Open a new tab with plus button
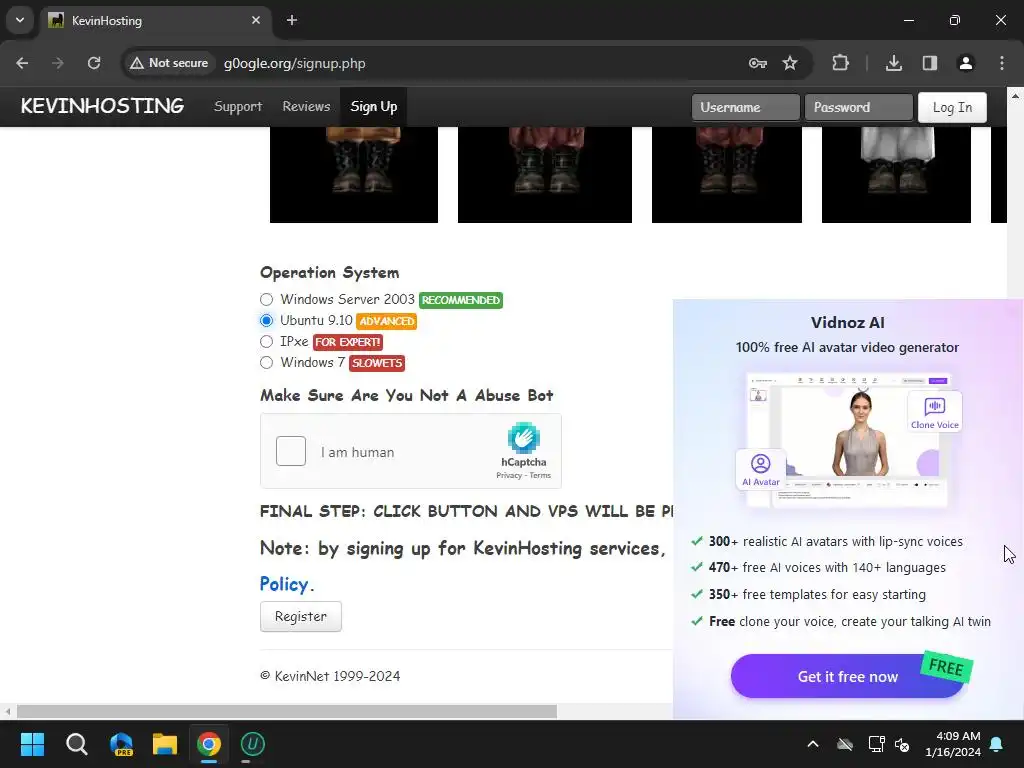The image size is (1024, 768). (292, 20)
